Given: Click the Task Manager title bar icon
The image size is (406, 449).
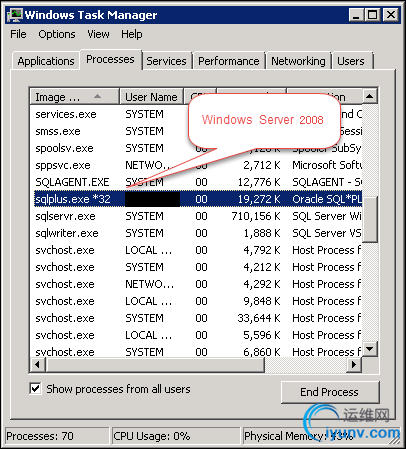Looking at the screenshot, I should pos(15,15).
